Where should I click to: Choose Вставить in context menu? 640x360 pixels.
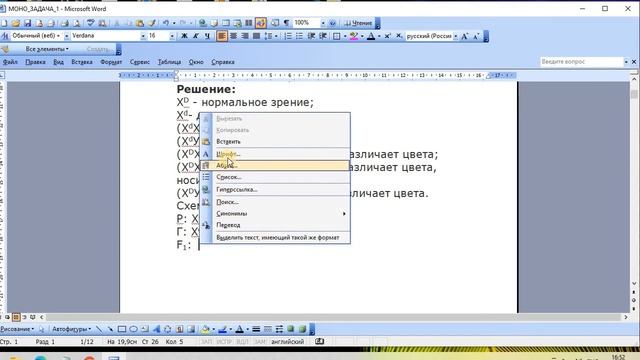click(x=275, y=142)
